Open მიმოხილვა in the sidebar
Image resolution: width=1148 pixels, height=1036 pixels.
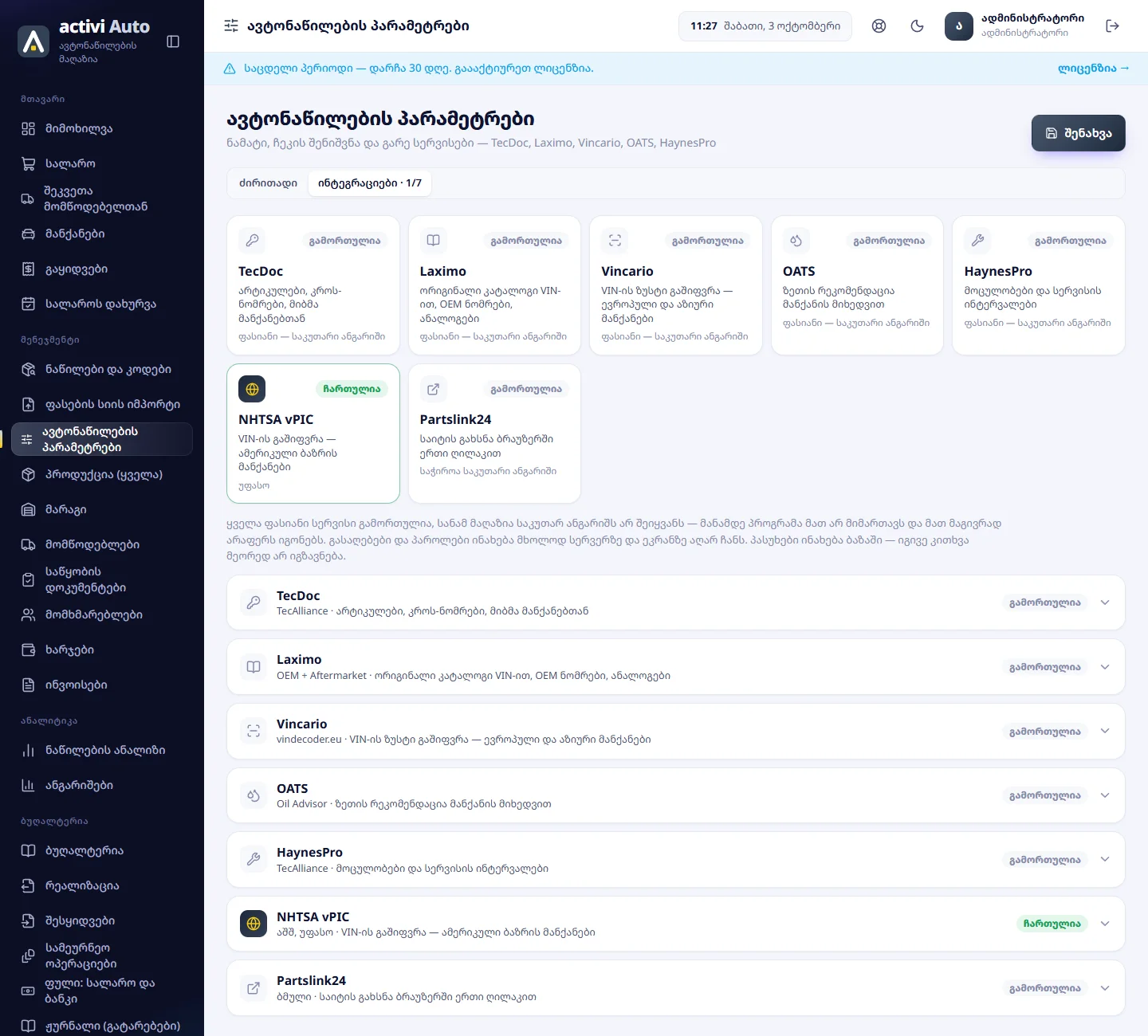tap(102, 128)
